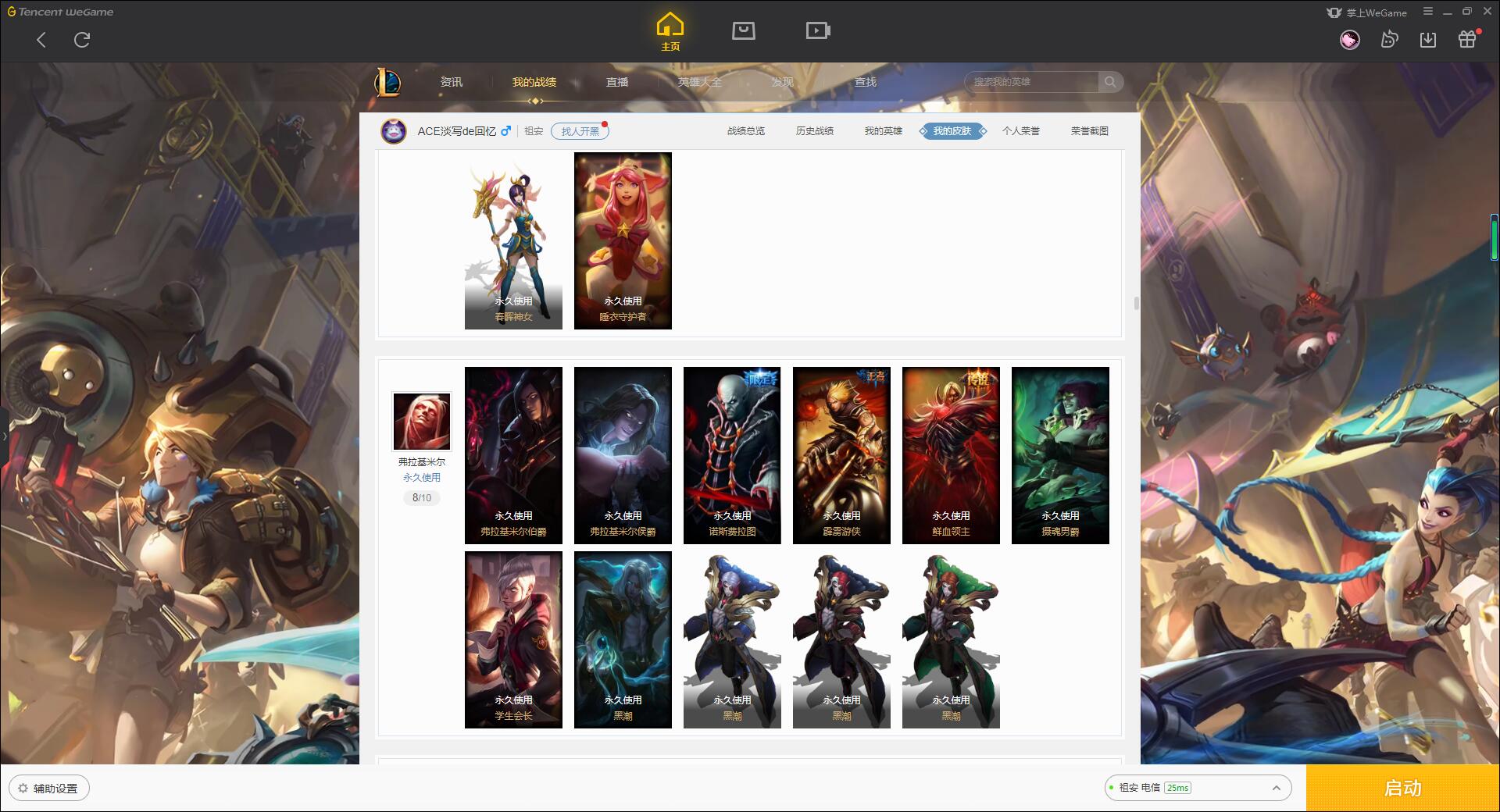Open 辅助设置 settings button
Screen dimensions: 1500x812
(x=49, y=789)
